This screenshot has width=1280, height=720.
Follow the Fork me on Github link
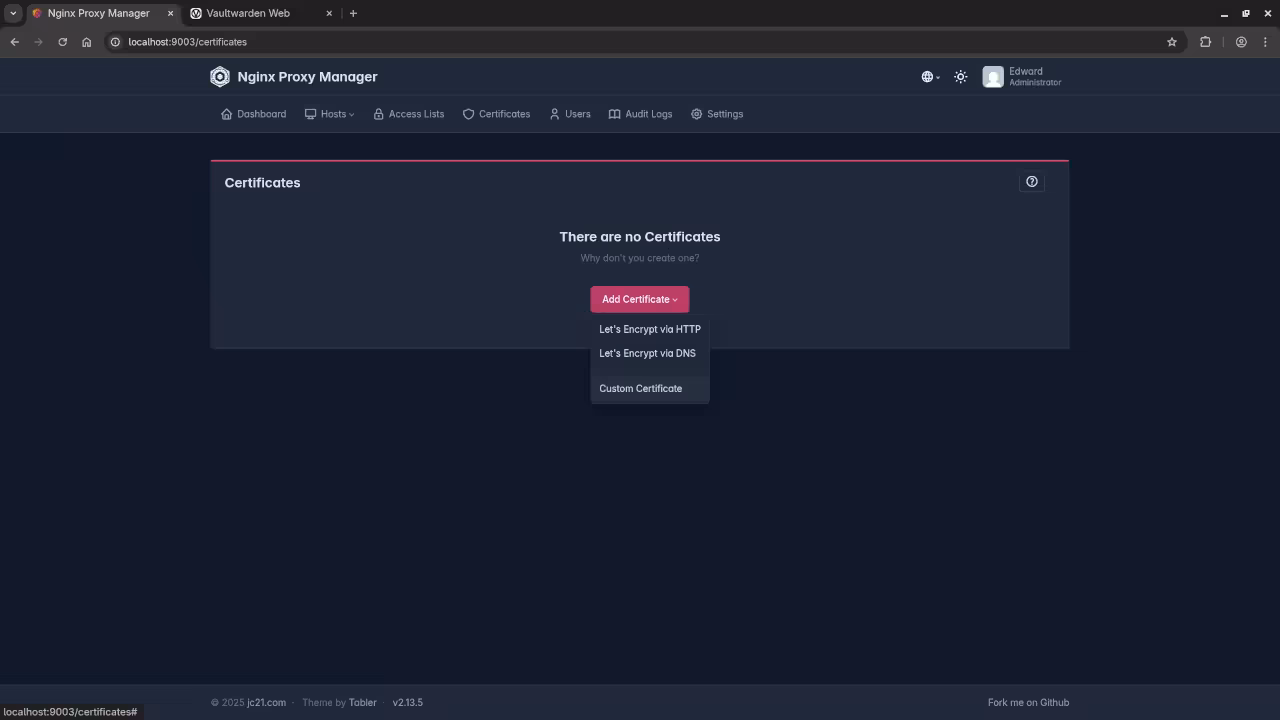click(1028, 702)
